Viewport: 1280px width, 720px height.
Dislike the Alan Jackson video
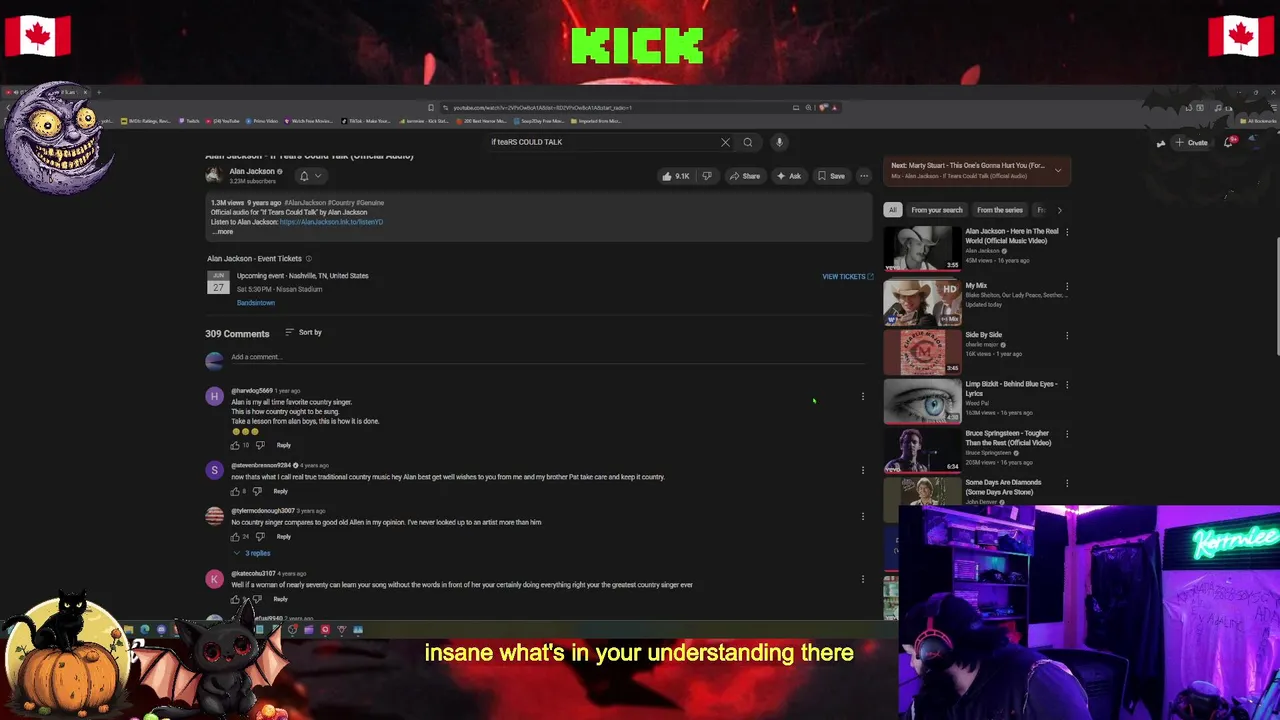pos(706,176)
